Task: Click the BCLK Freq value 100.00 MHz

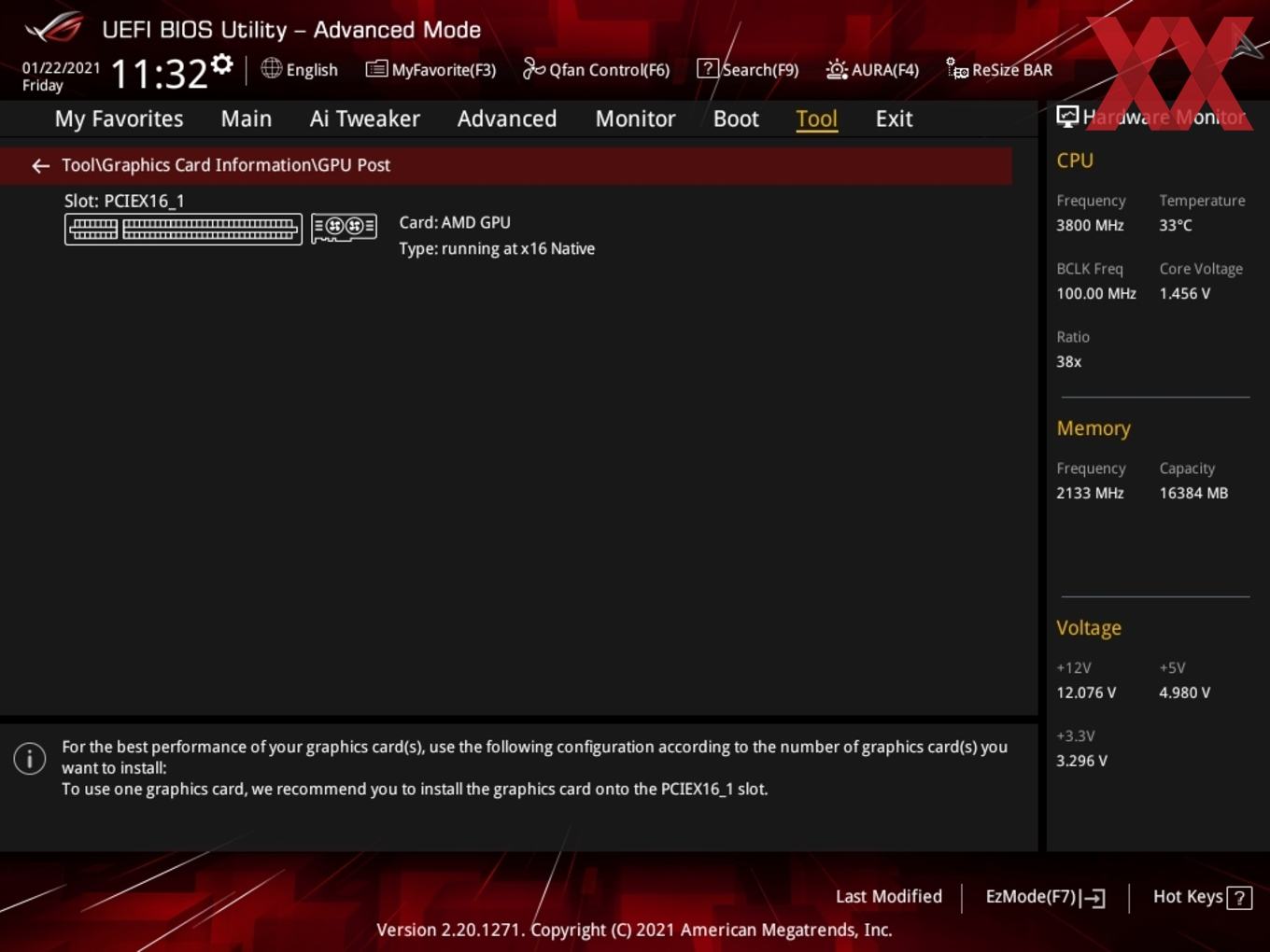Action: click(x=1096, y=293)
